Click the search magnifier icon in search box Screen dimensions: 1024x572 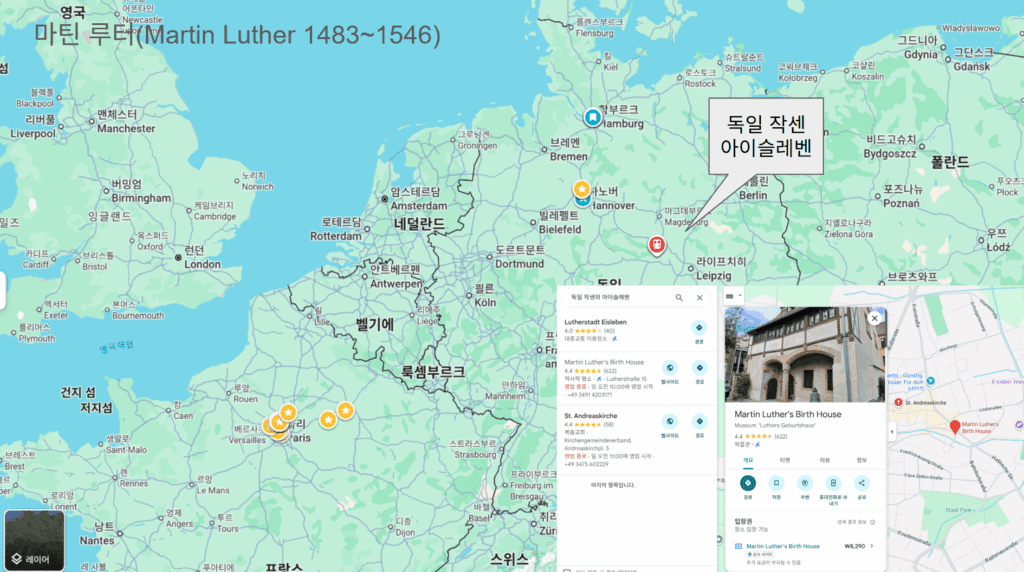(x=679, y=297)
